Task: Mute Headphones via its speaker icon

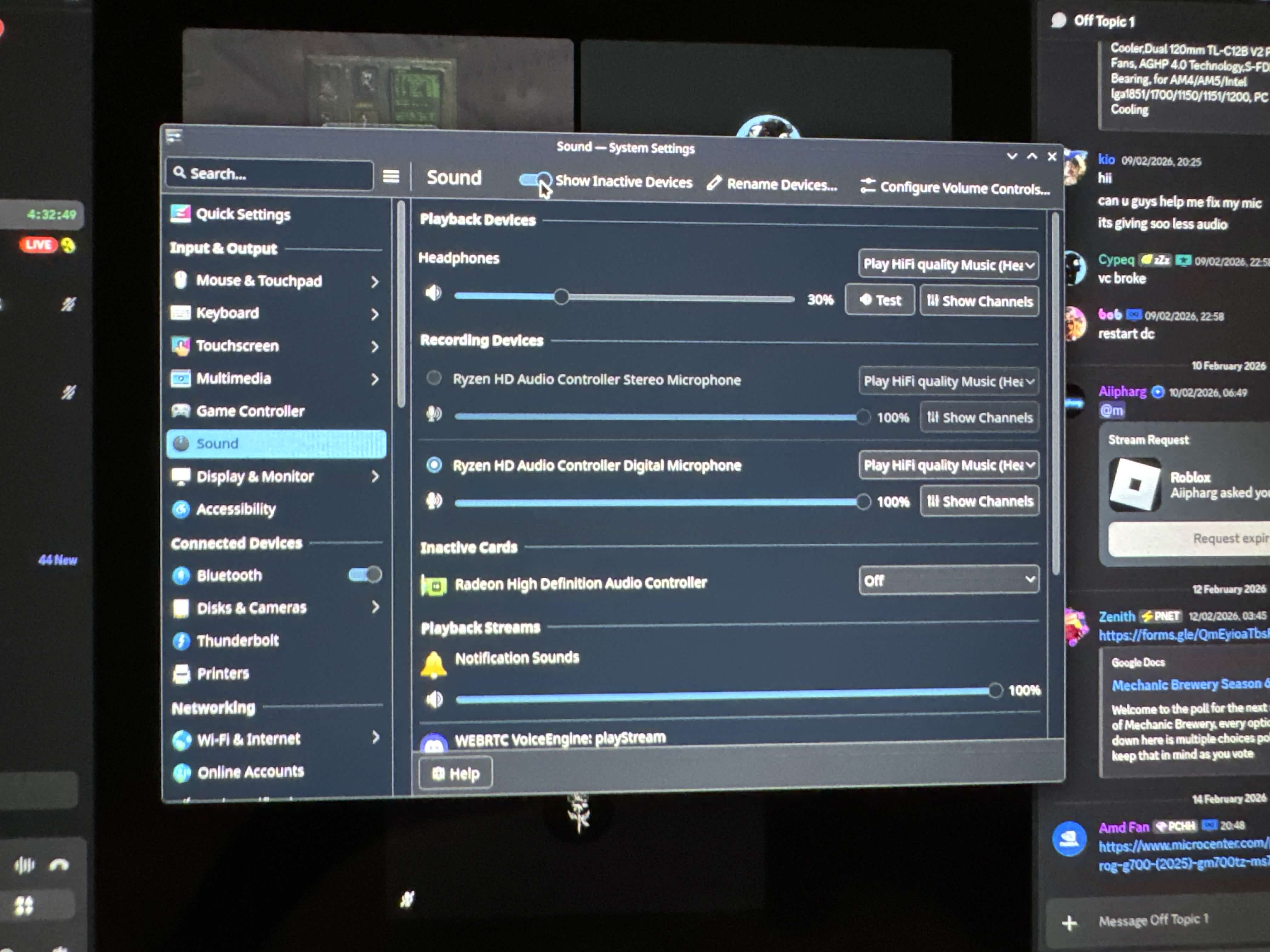Action: pyautogui.click(x=433, y=293)
